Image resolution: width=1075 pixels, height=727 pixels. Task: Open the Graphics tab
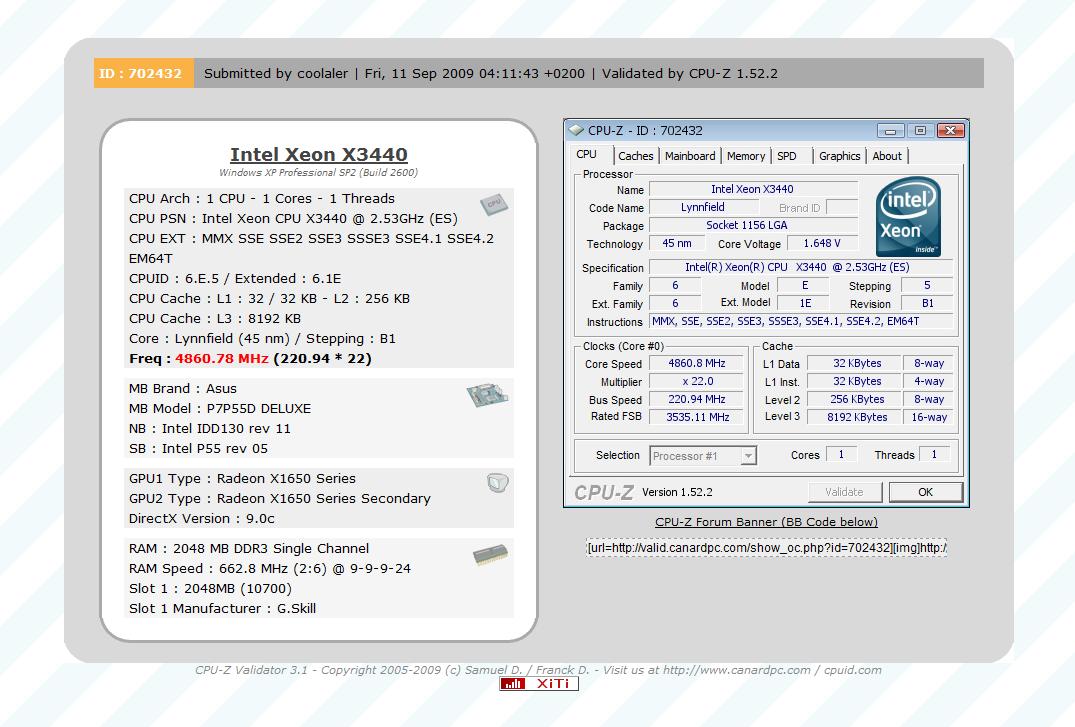(x=839, y=156)
